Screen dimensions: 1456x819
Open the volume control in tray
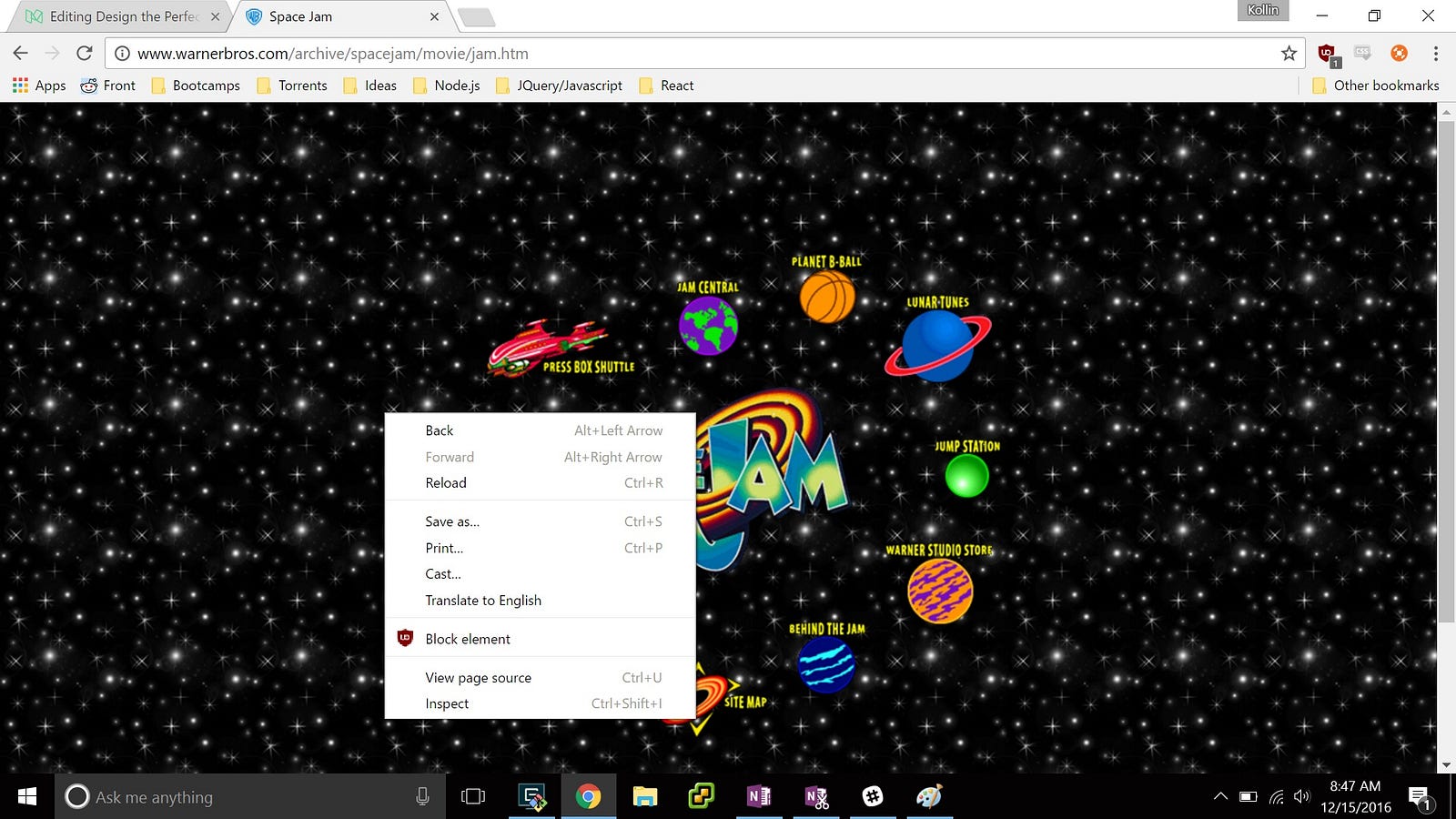(x=1302, y=797)
